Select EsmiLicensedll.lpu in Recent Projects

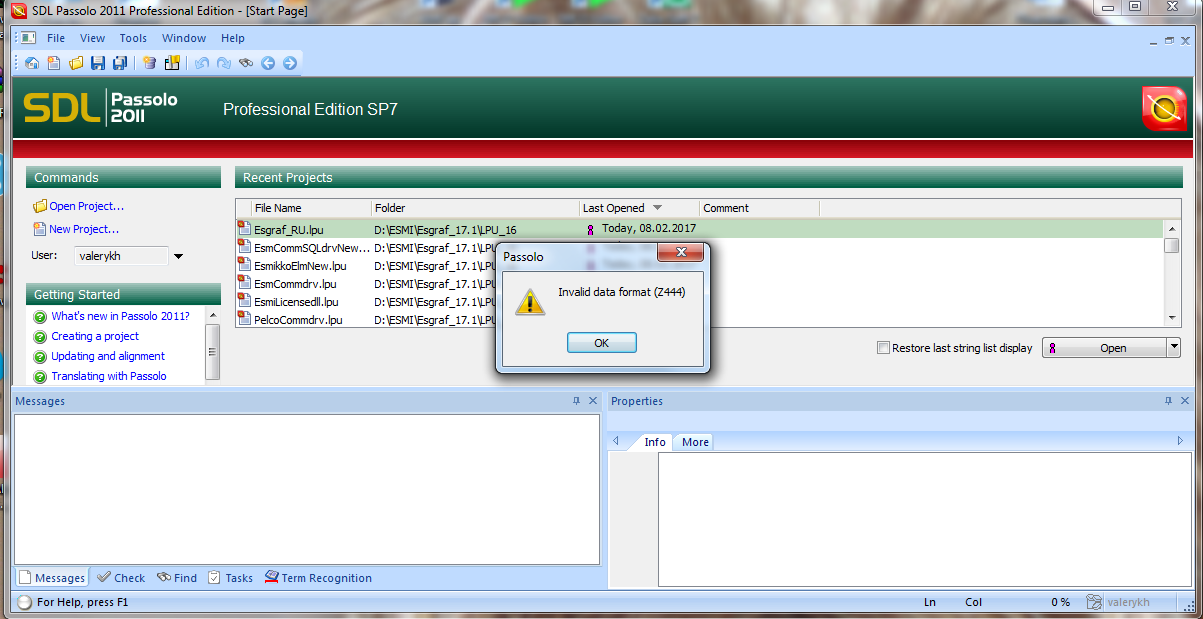point(296,302)
